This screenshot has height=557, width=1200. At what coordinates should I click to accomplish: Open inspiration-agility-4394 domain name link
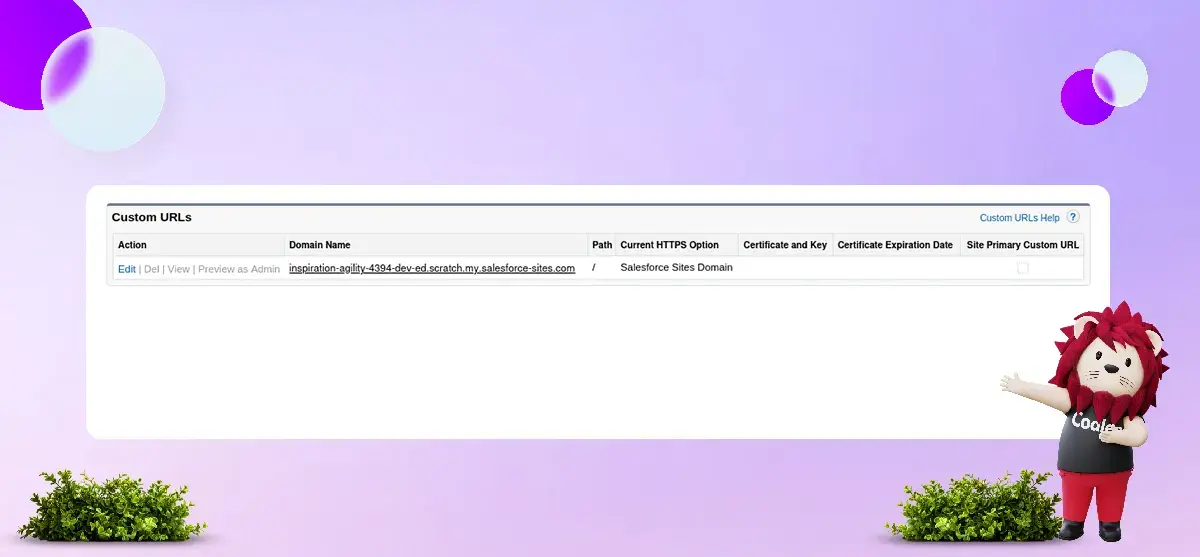point(432,268)
